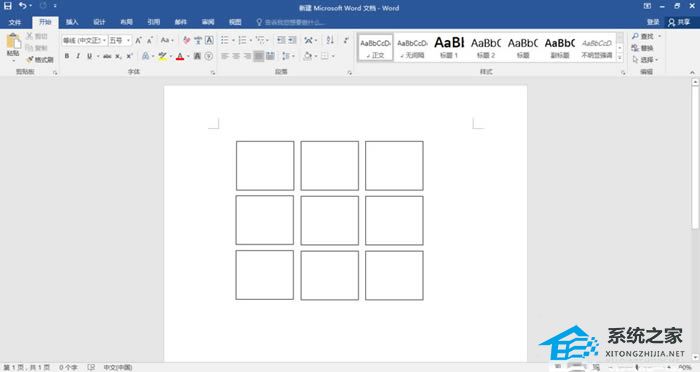Switch to the Layout ribbon tab
The height and width of the screenshot is (372, 700).
coord(126,22)
